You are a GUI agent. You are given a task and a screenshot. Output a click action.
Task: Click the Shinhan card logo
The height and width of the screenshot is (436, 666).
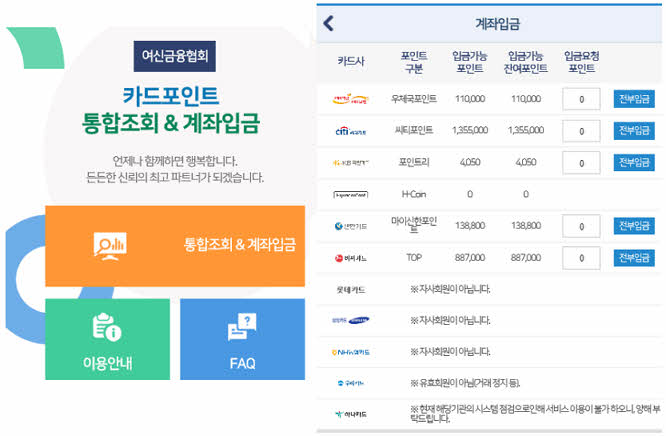[x=350, y=226]
